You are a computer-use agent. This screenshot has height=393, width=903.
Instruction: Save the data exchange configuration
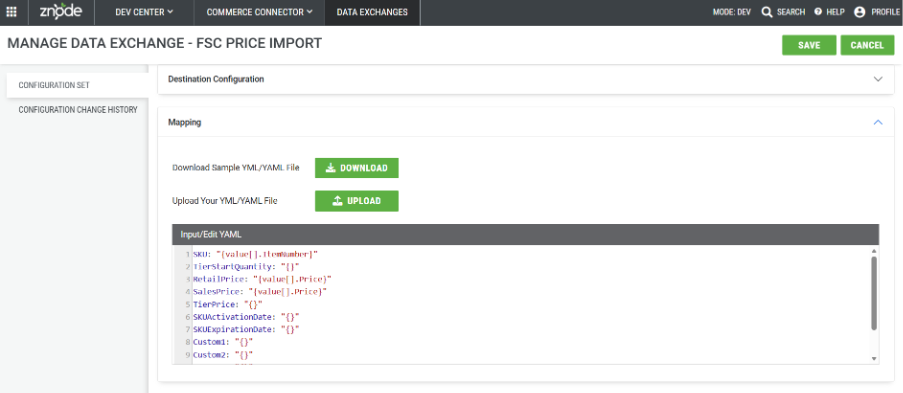pyautogui.click(x=809, y=45)
